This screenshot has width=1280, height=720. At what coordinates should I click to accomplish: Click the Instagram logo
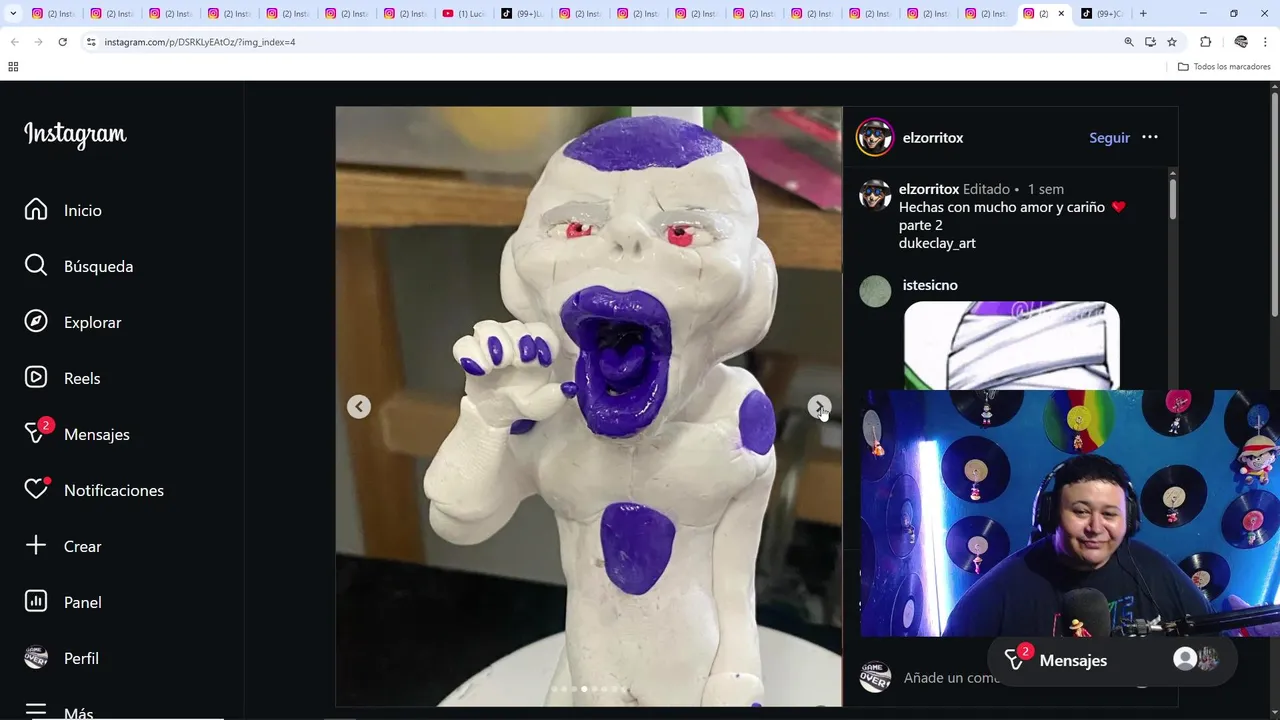pos(75,134)
